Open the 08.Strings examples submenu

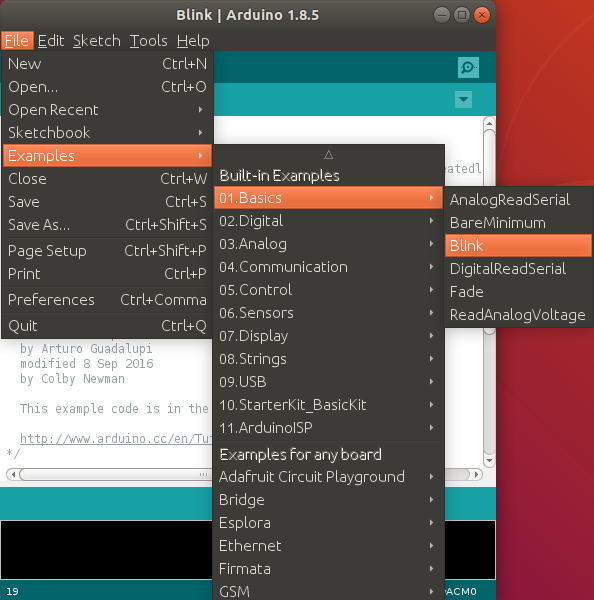328,359
